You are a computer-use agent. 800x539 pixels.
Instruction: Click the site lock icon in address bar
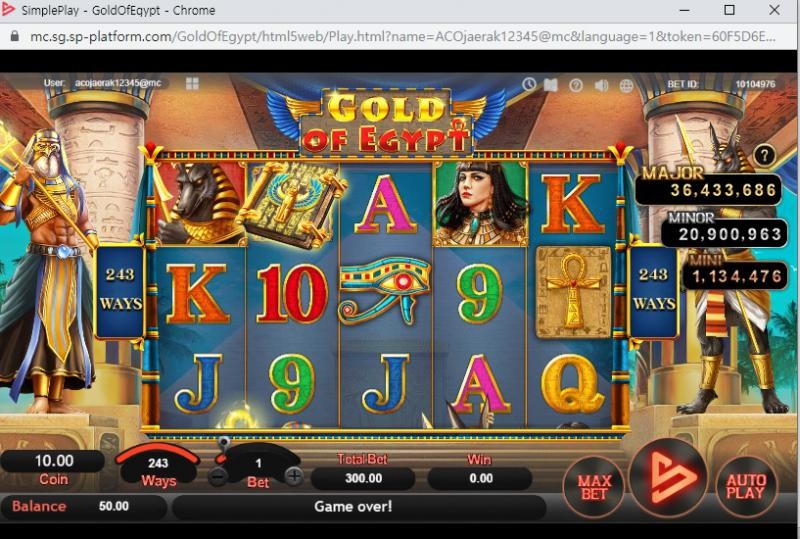pos(14,36)
